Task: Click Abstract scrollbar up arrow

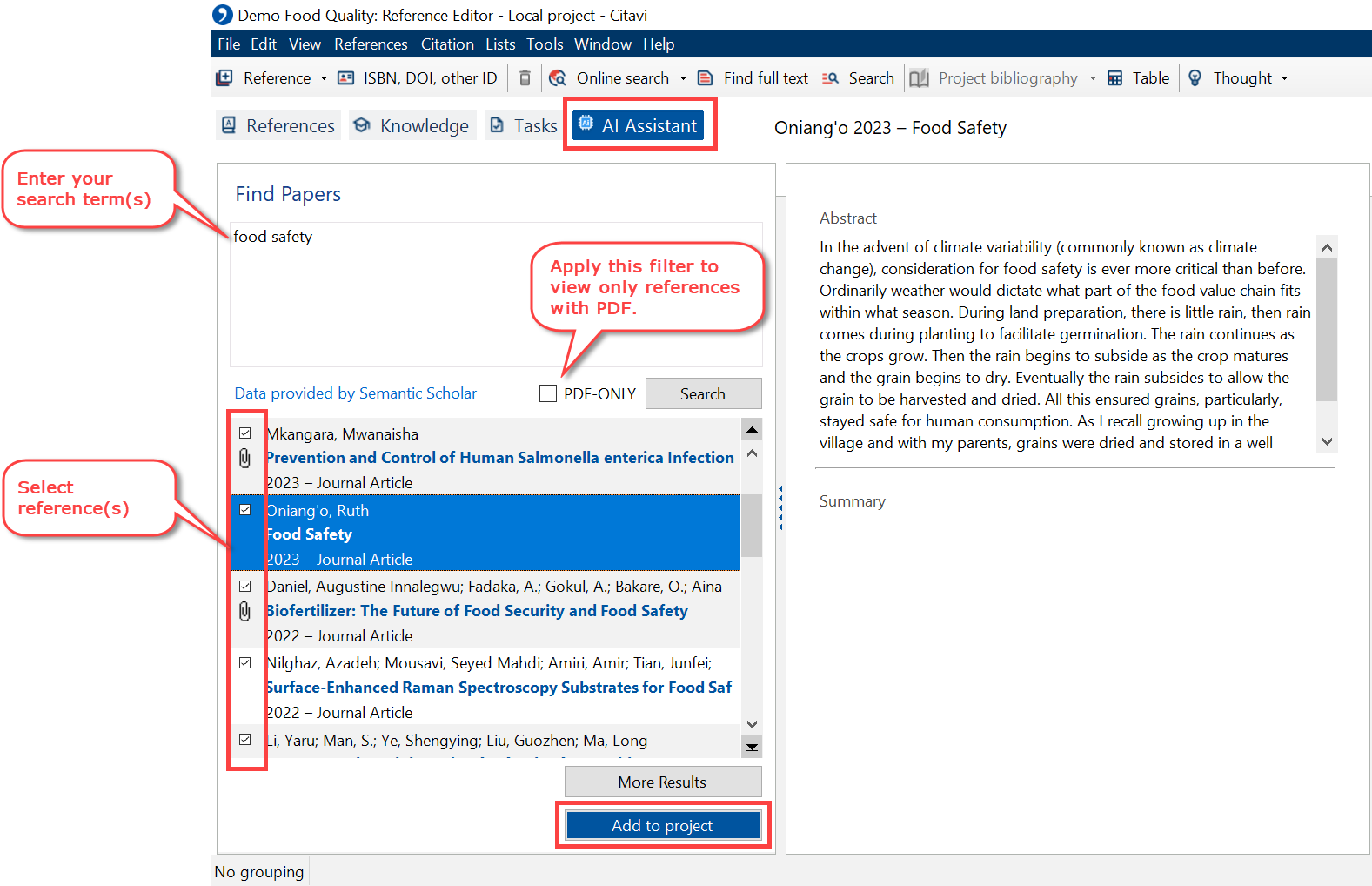Action: 1327,247
